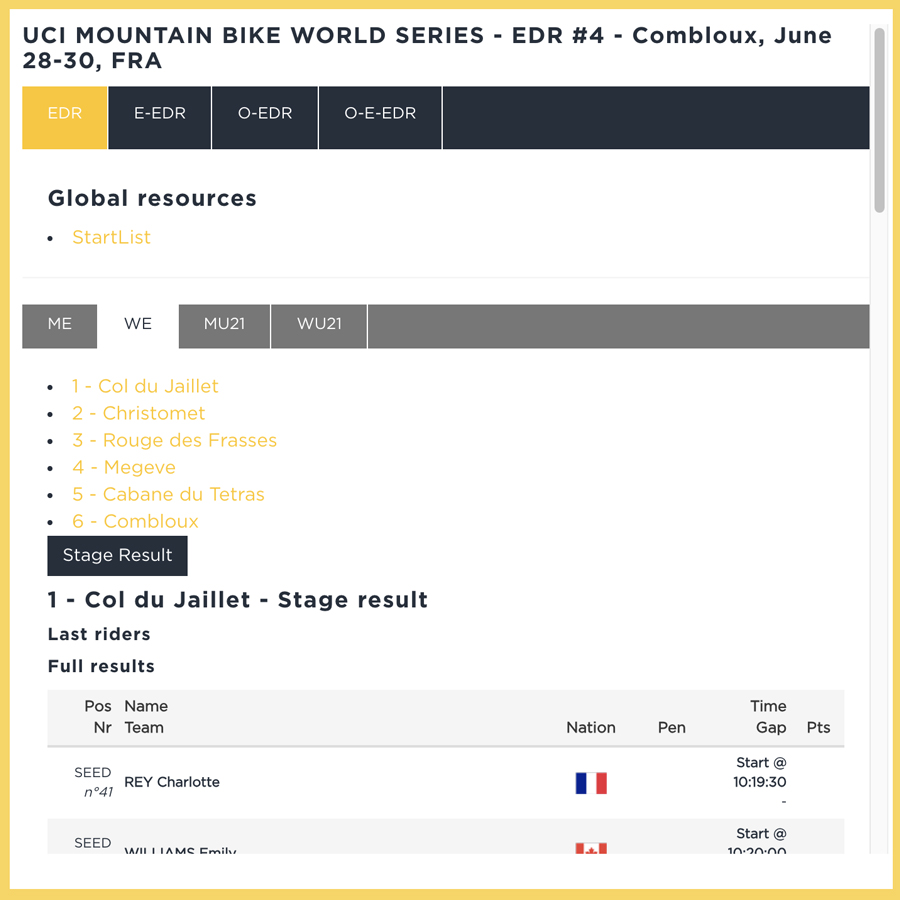Screen dimensions: 900x900
Task: Open stage 6 - Combloux link
Action: pos(135,522)
